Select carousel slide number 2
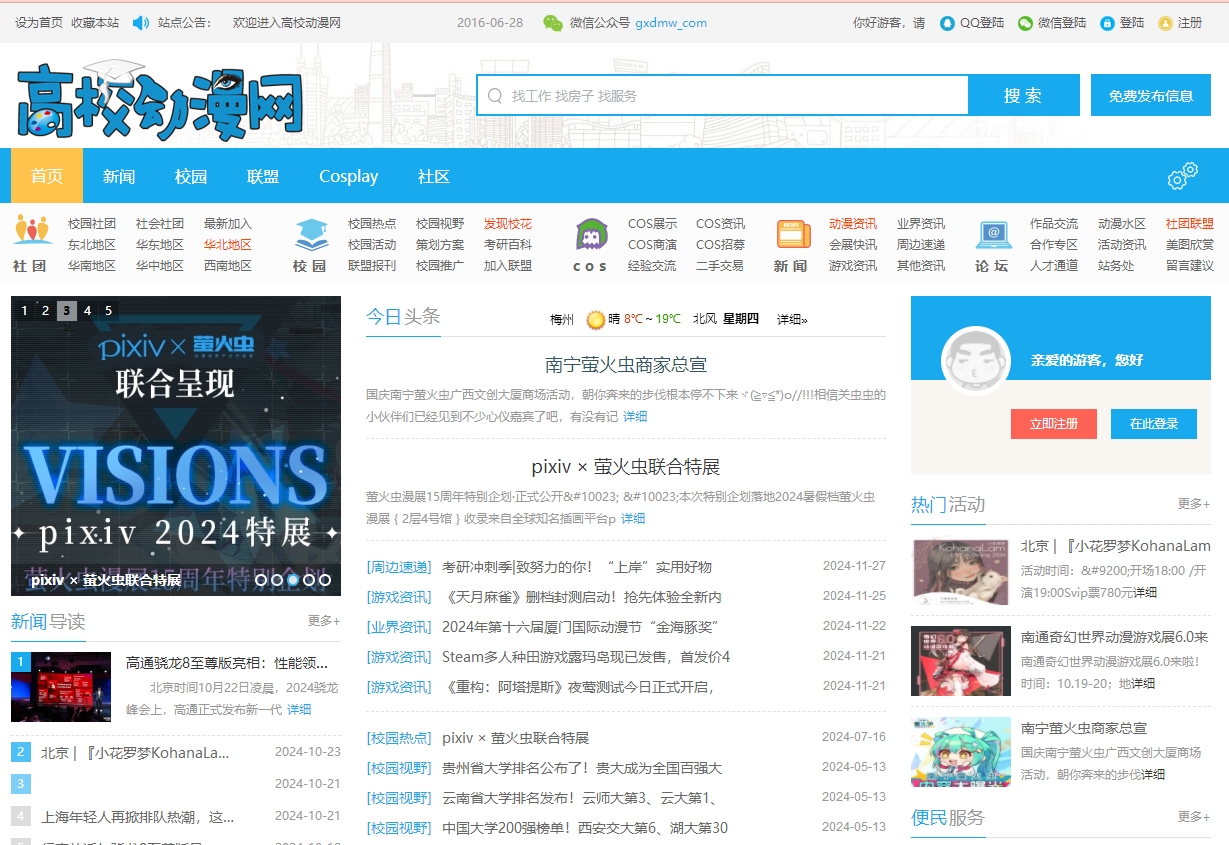Image resolution: width=1229 pixels, height=845 pixels. pos(45,311)
